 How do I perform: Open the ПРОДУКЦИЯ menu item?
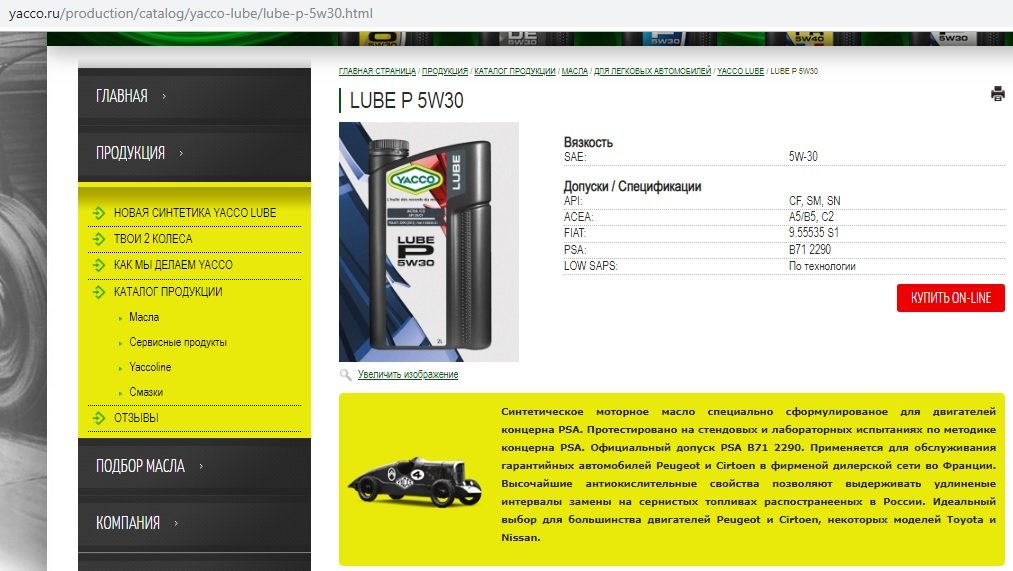(x=130, y=153)
